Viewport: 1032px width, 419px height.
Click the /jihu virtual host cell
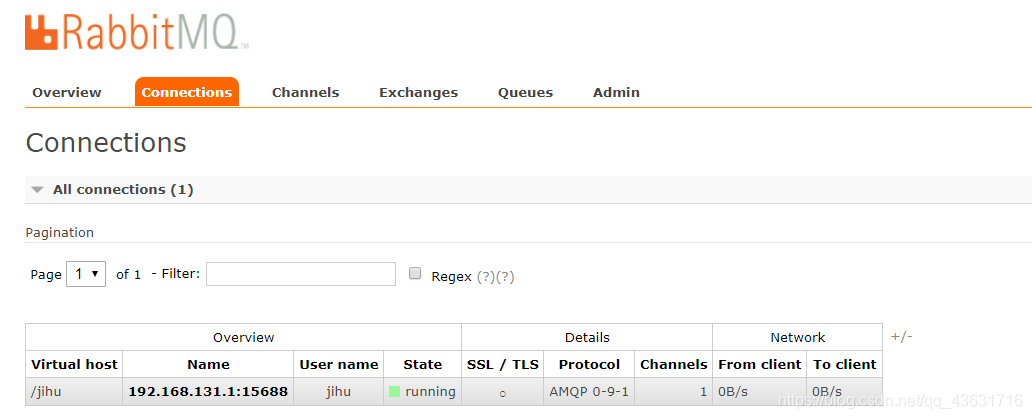click(x=74, y=392)
